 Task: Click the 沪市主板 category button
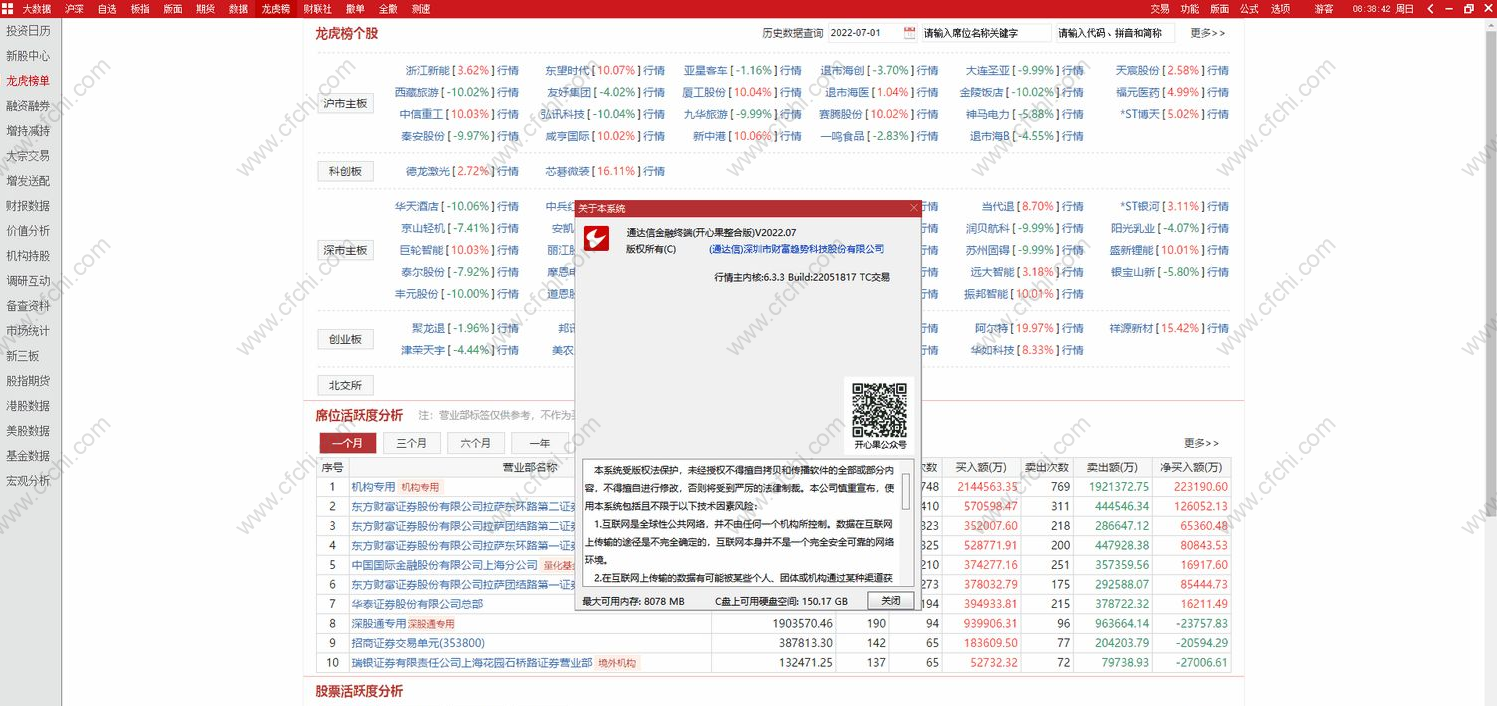tap(345, 103)
